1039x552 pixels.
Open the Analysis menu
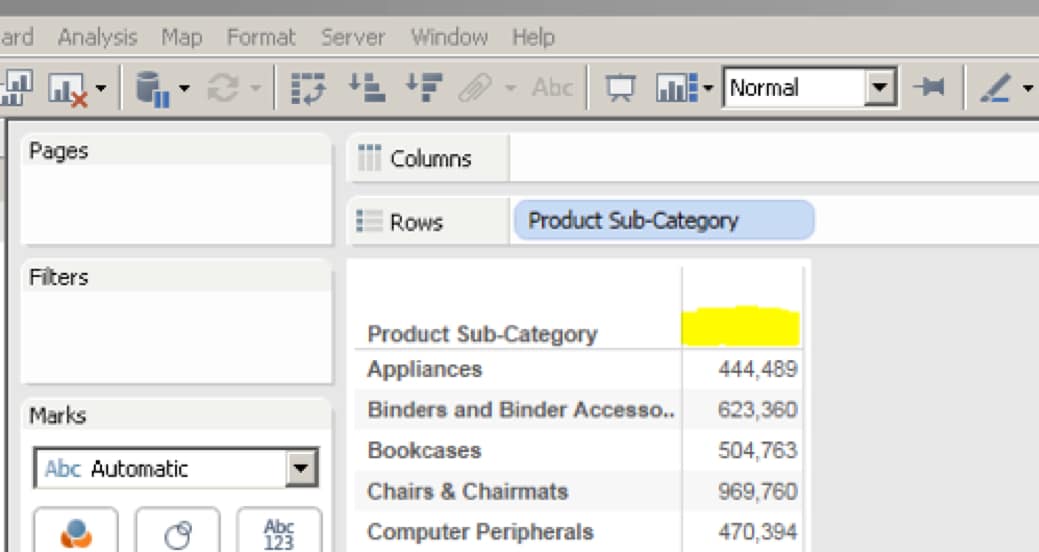coord(97,37)
